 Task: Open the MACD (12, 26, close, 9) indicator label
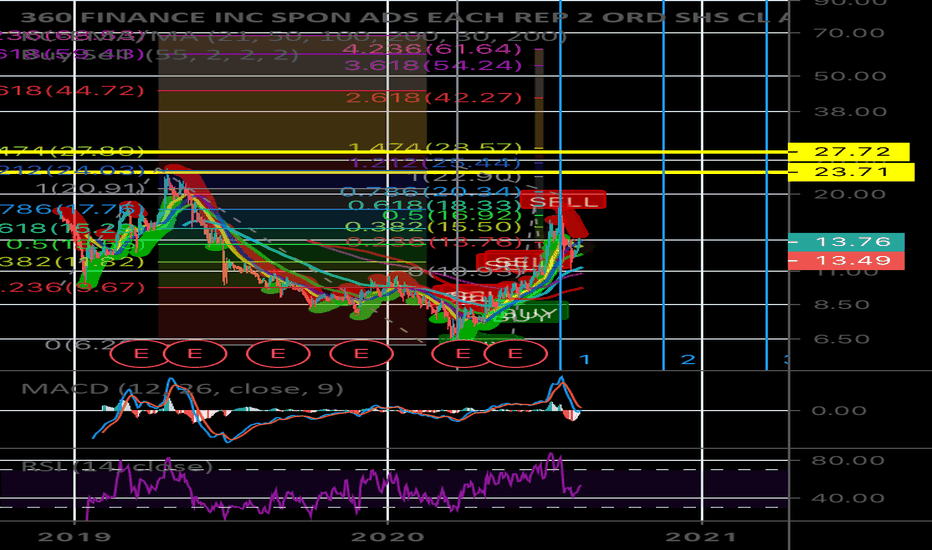[x=182, y=389]
